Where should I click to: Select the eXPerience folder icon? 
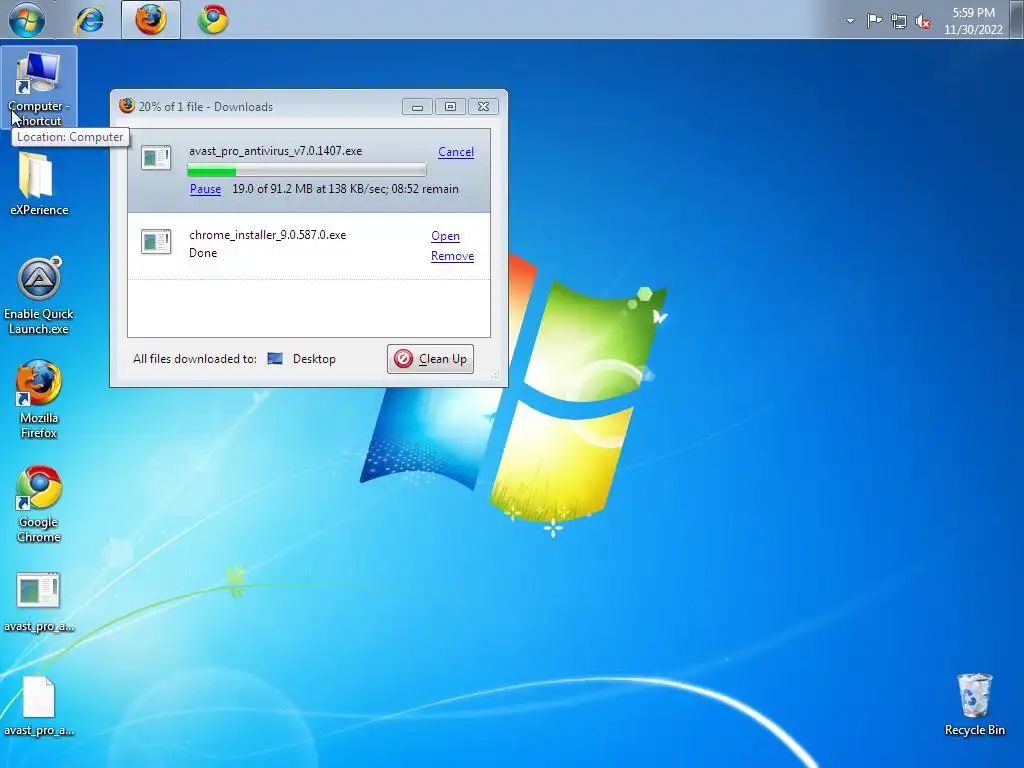pos(39,184)
